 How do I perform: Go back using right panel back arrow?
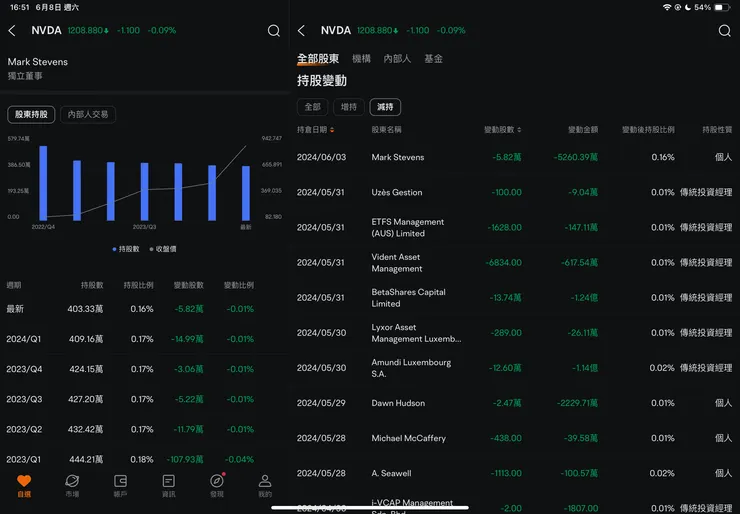click(301, 31)
